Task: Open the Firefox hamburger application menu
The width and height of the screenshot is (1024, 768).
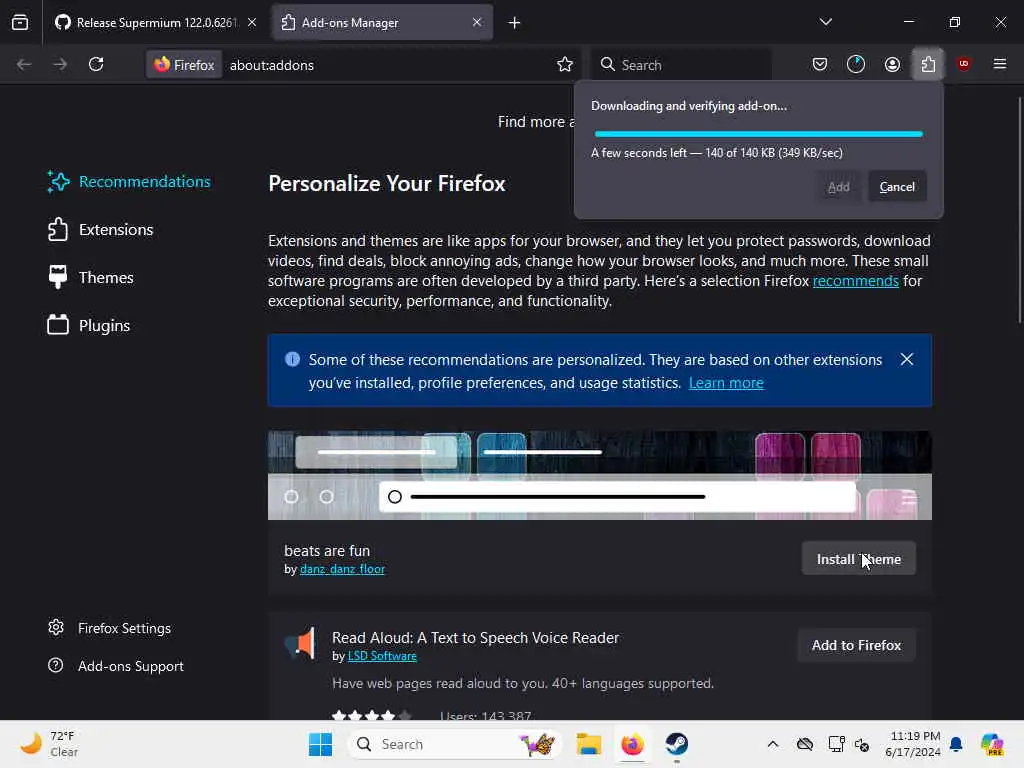Action: coord(1000,64)
